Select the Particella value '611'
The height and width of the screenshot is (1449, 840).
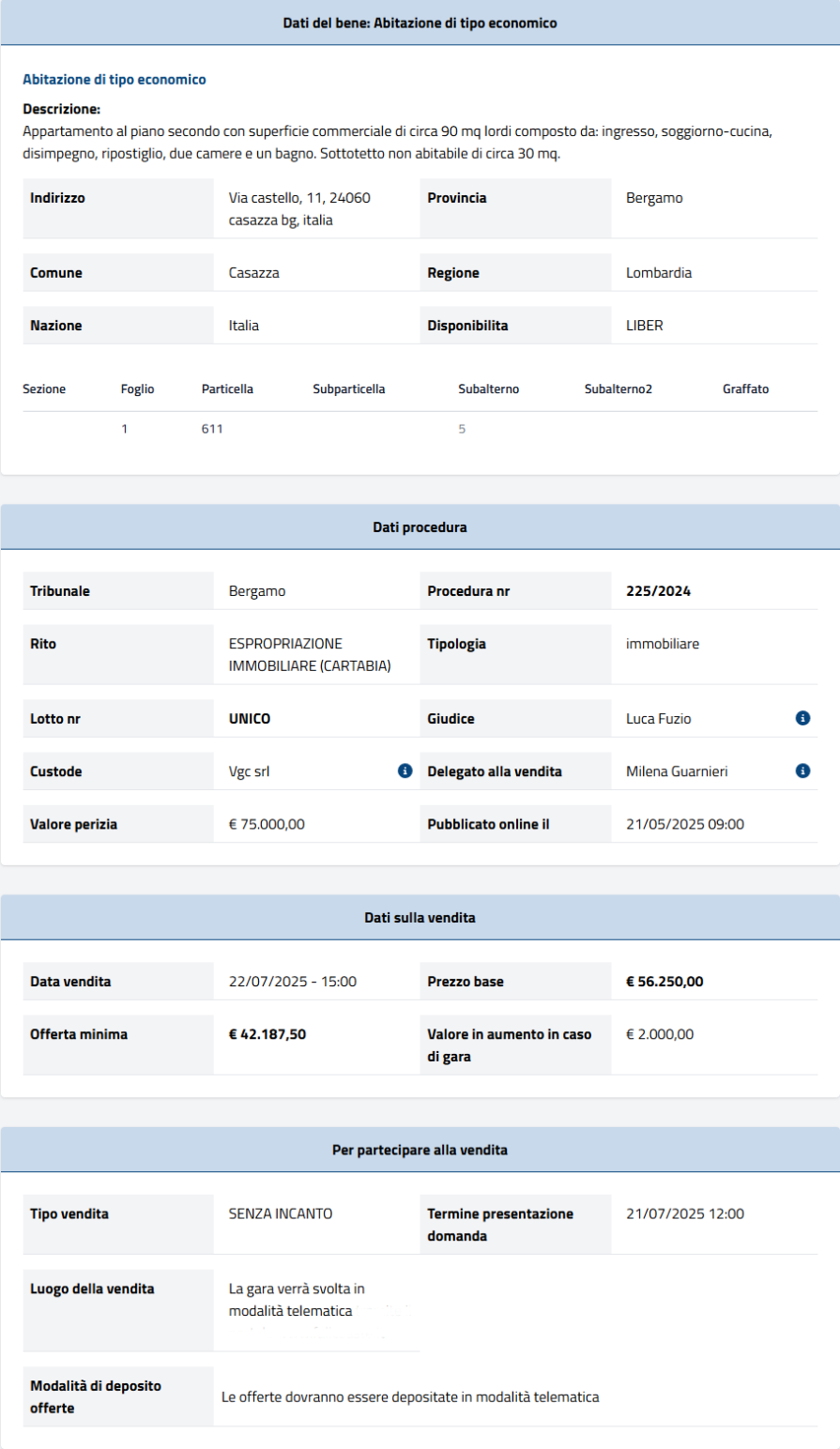pos(212,429)
